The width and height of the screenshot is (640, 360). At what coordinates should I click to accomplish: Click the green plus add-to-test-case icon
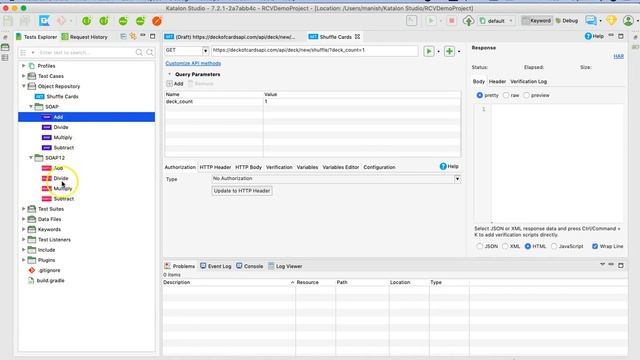point(449,51)
